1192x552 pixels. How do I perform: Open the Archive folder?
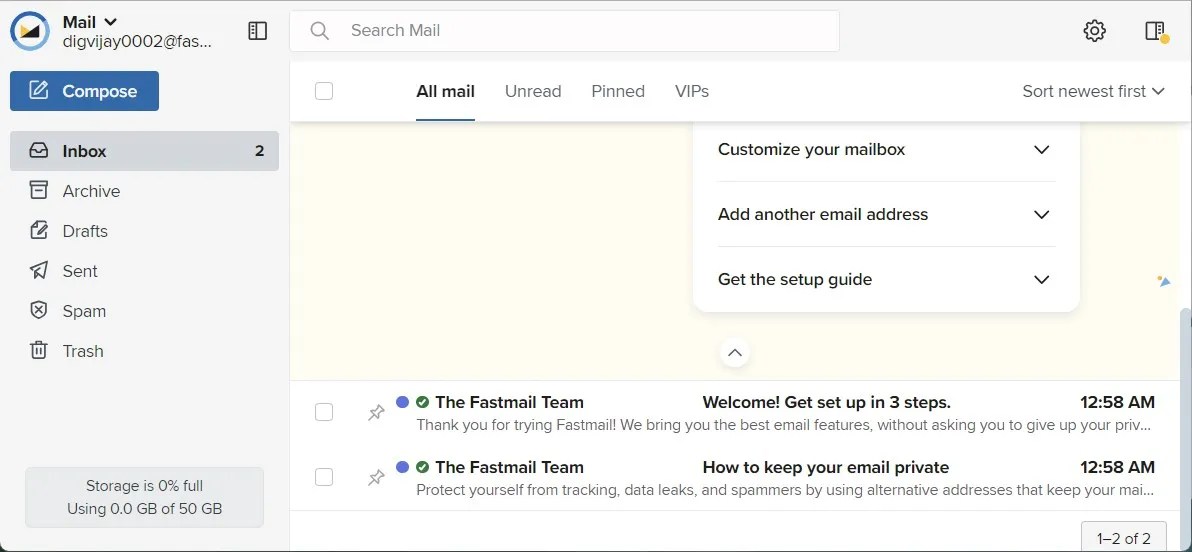91,191
